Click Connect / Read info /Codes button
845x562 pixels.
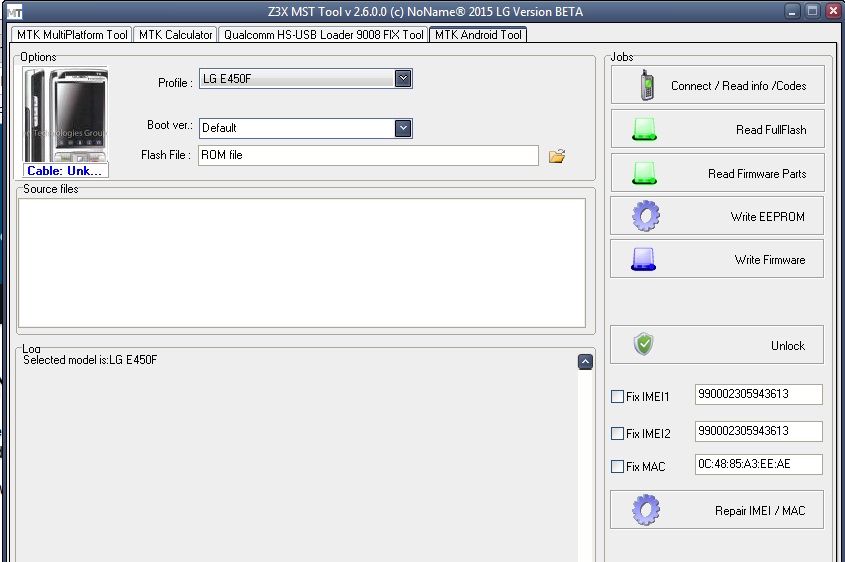(x=718, y=85)
